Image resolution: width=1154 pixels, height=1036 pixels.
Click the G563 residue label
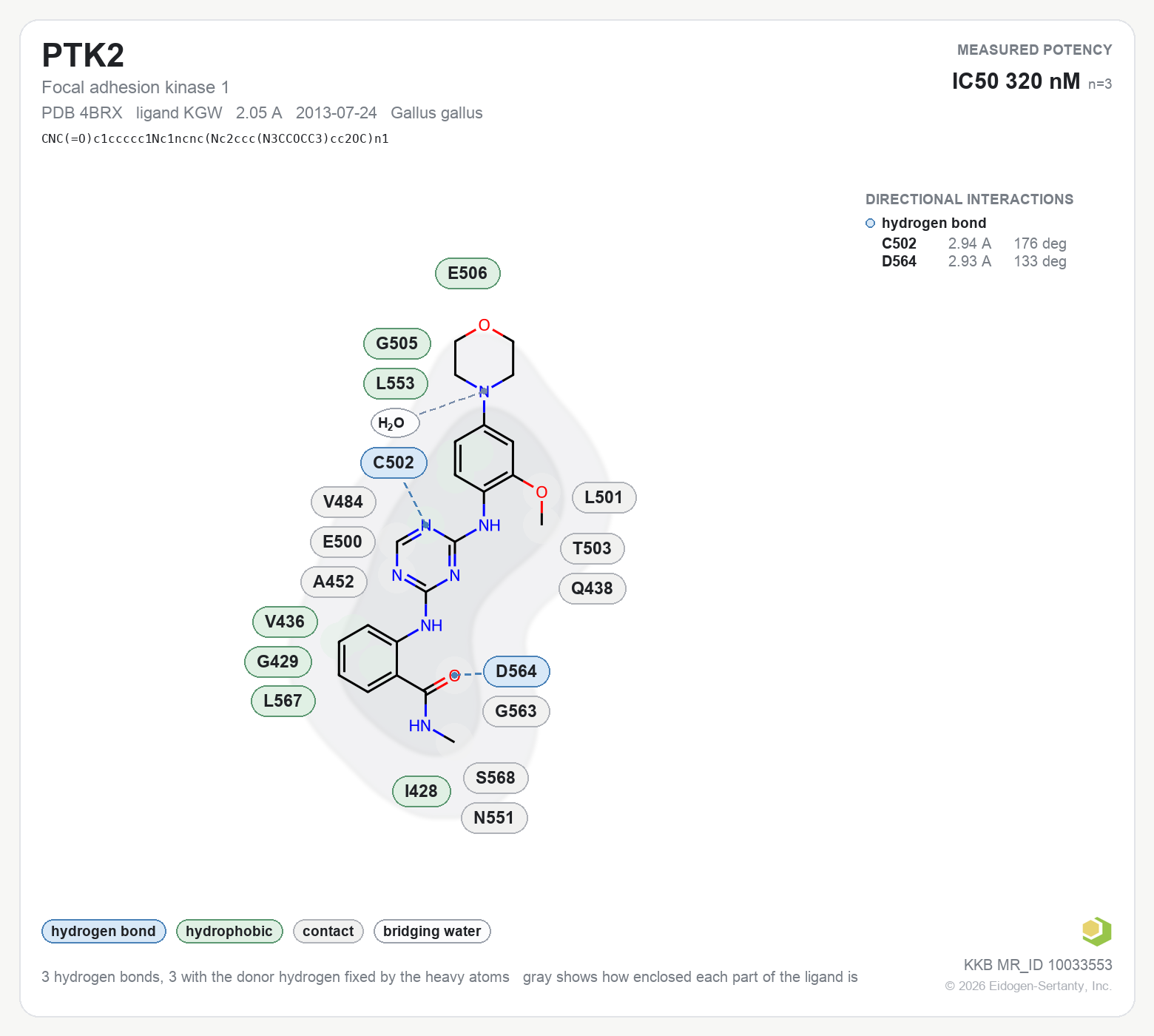tap(516, 711)
